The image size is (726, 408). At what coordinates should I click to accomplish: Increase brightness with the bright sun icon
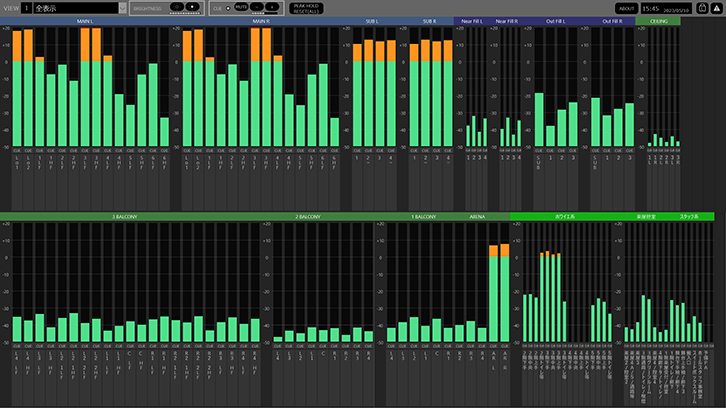(x=193, y=7)
